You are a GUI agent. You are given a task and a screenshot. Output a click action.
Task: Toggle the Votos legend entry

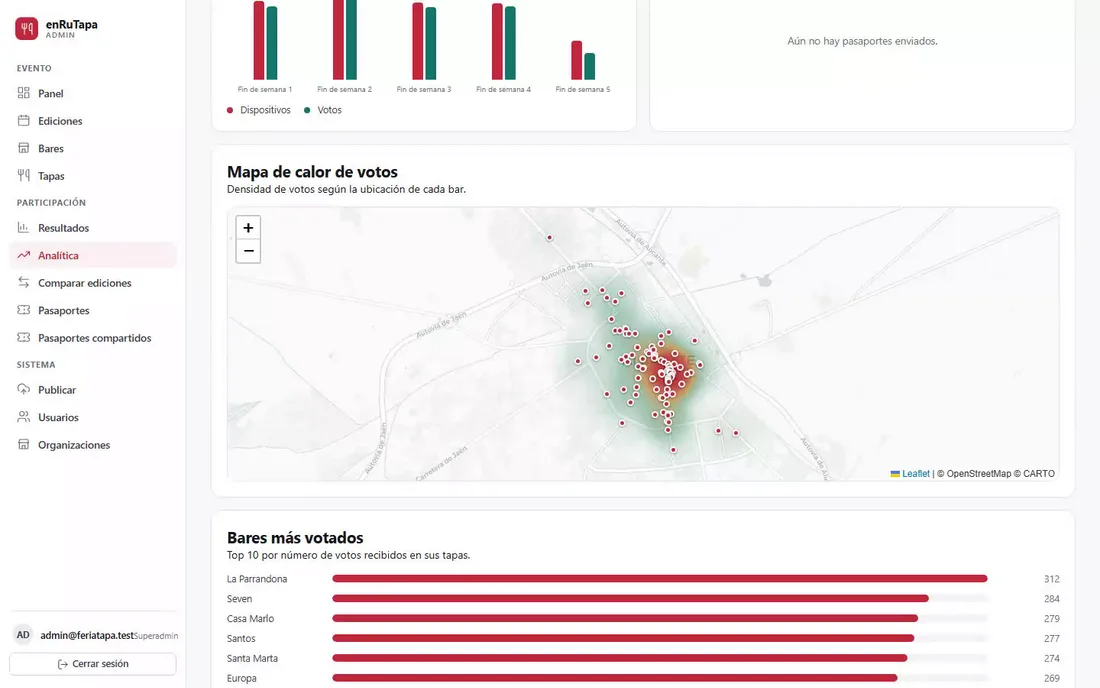point(323,110)
